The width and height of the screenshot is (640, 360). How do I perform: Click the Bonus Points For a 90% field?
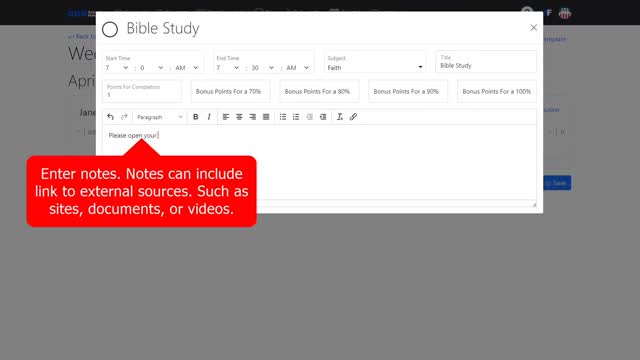[x=408, y=91]
